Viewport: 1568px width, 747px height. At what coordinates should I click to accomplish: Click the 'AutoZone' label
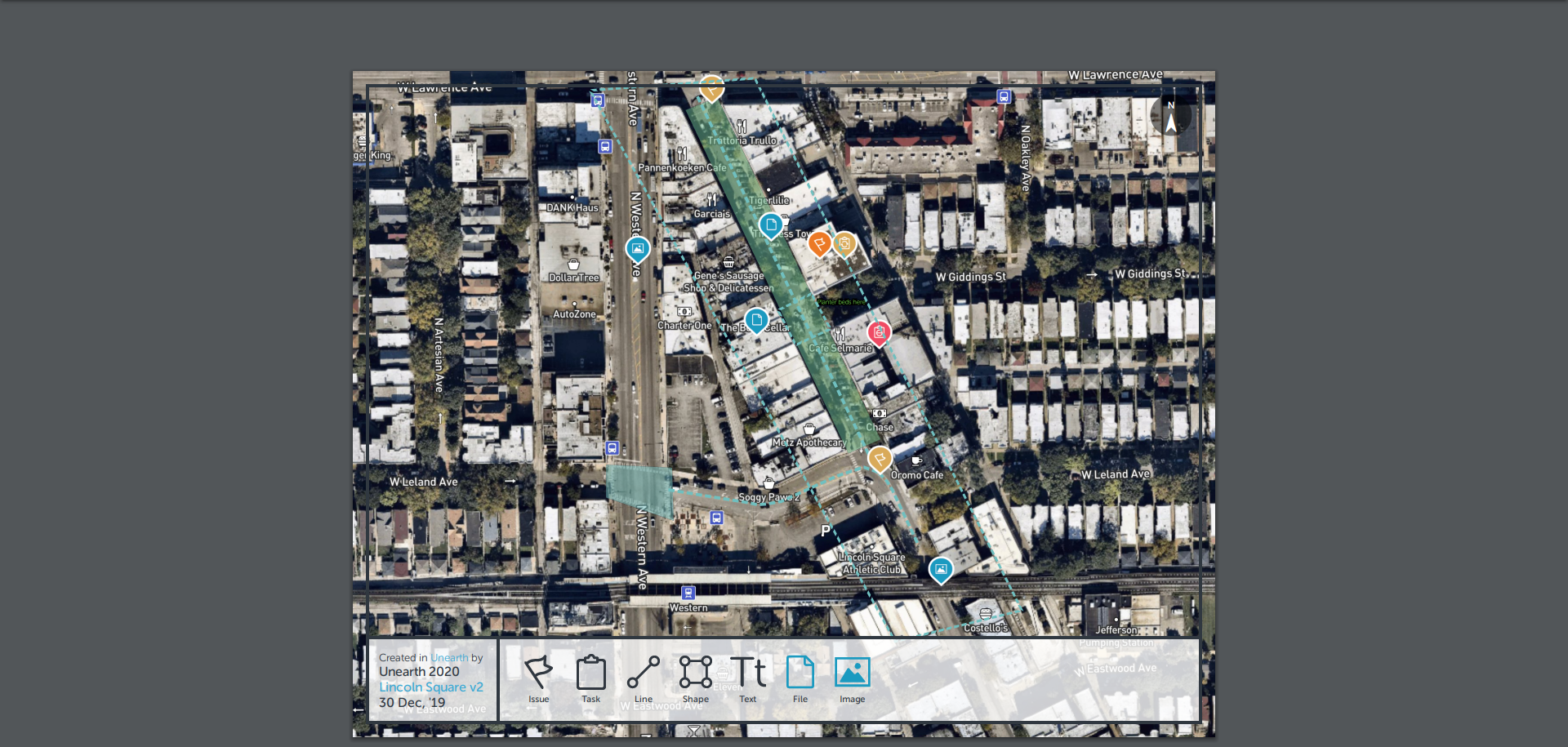tap(575, 314)
